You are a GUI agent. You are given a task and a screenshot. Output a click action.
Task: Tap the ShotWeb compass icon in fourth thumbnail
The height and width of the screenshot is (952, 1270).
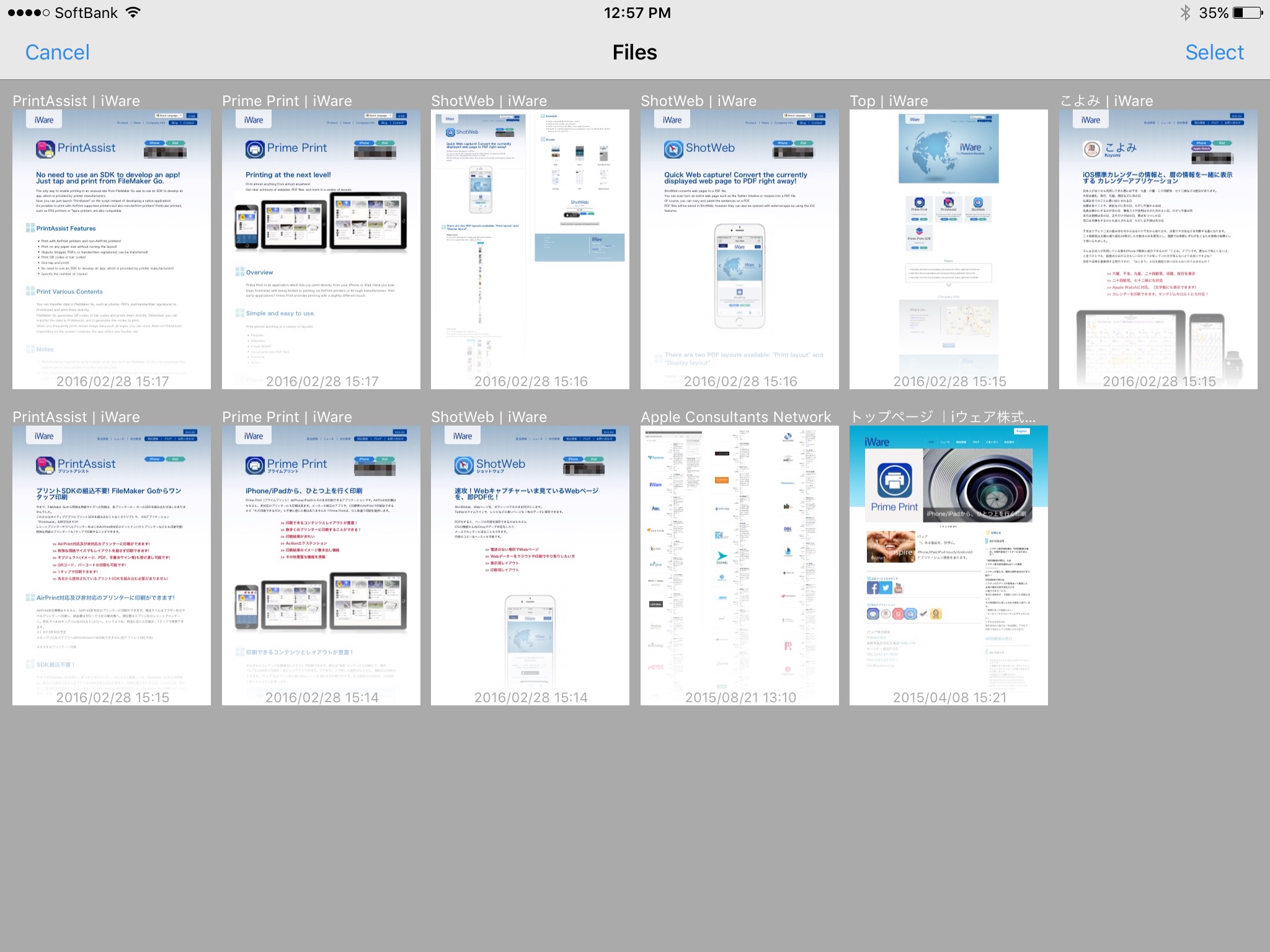tap(673, 149)
